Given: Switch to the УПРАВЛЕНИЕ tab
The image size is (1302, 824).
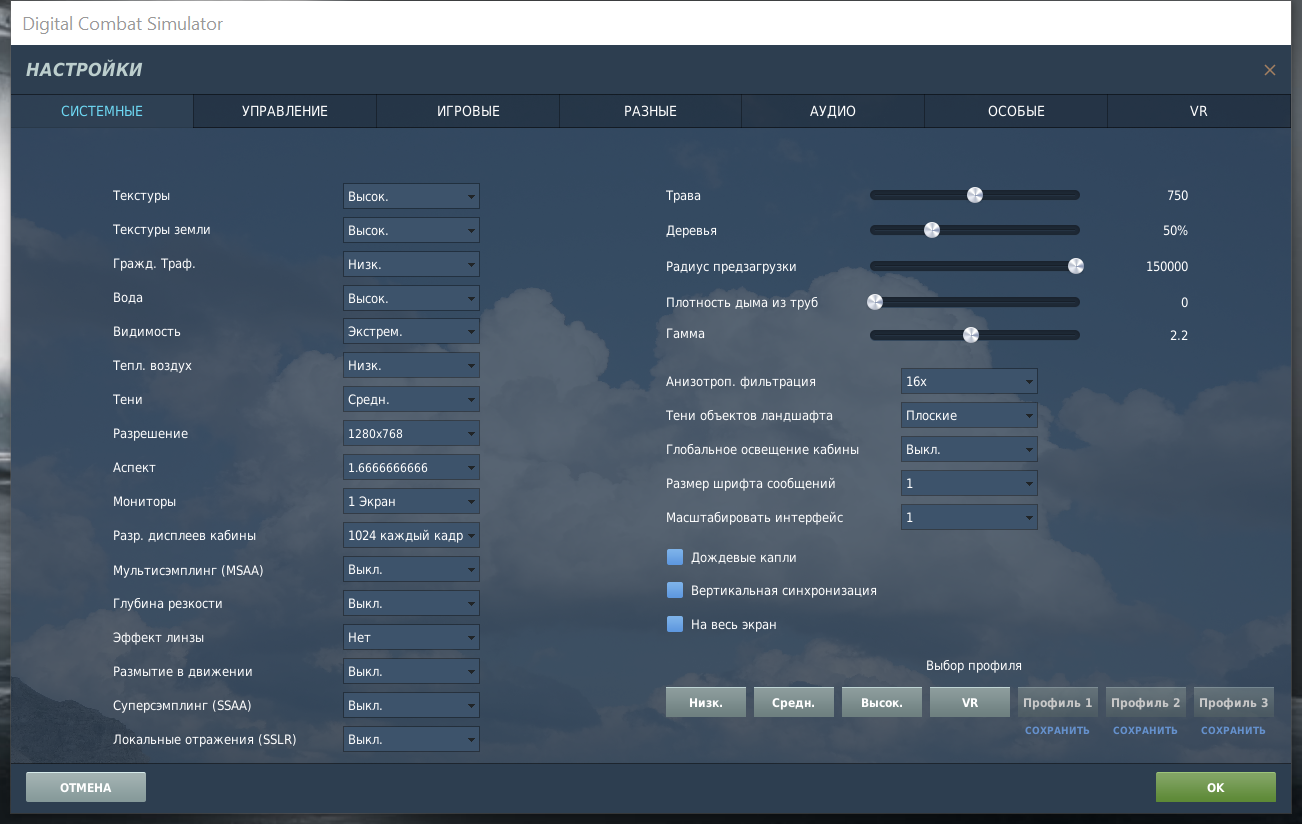Looking at the screenshot, I should [285, 111].
